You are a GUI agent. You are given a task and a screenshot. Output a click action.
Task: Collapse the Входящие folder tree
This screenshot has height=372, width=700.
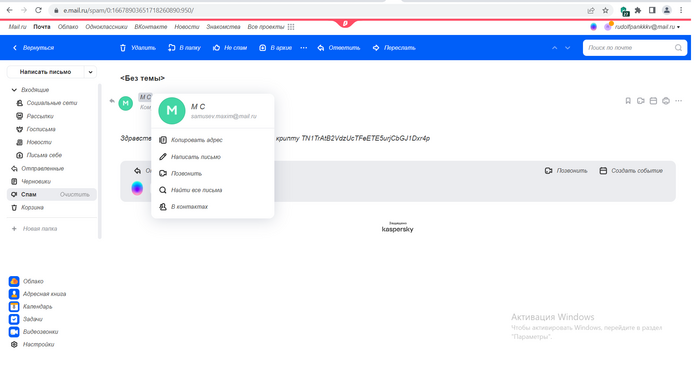(14, 90)
